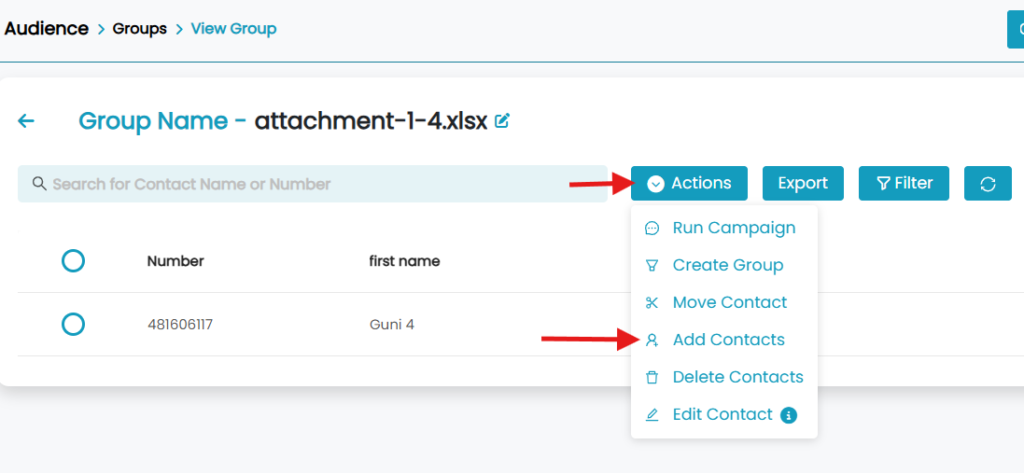Choose Add Contacts from the menu
Image resolution: width=1024 pixels, height=473 pixels.
pyautogui.click(x=728, y=340)
